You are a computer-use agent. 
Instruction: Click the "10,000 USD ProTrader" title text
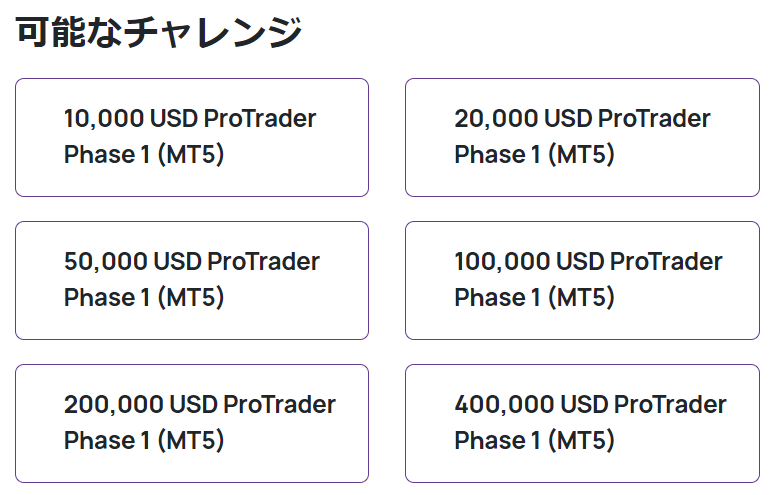190,119
